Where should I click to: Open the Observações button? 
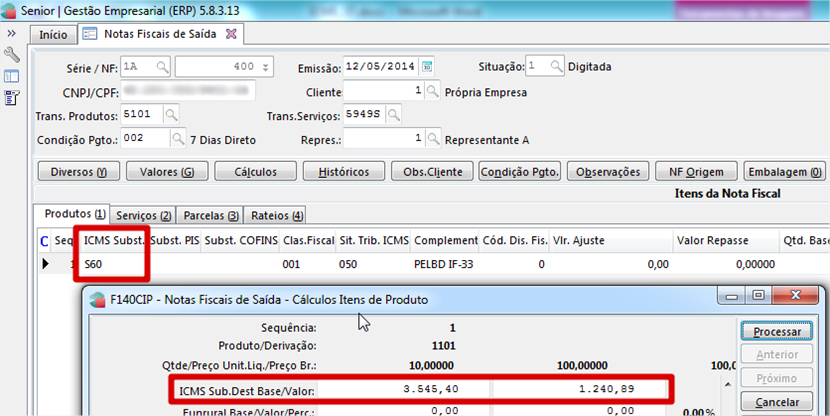click(608, 172)
